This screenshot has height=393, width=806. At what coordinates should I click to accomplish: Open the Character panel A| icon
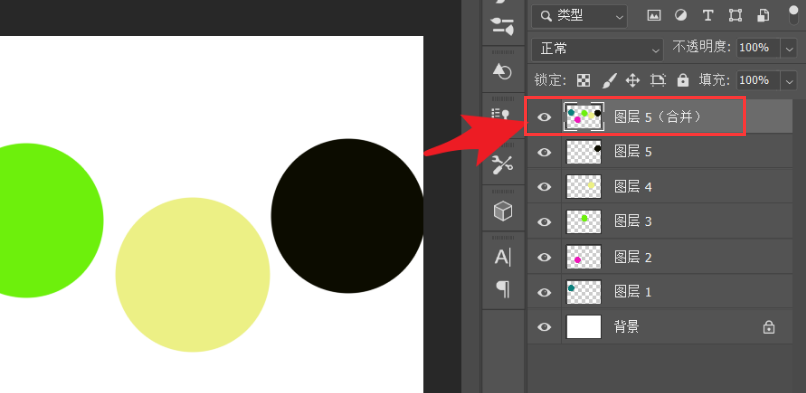(x=503, y=256)
